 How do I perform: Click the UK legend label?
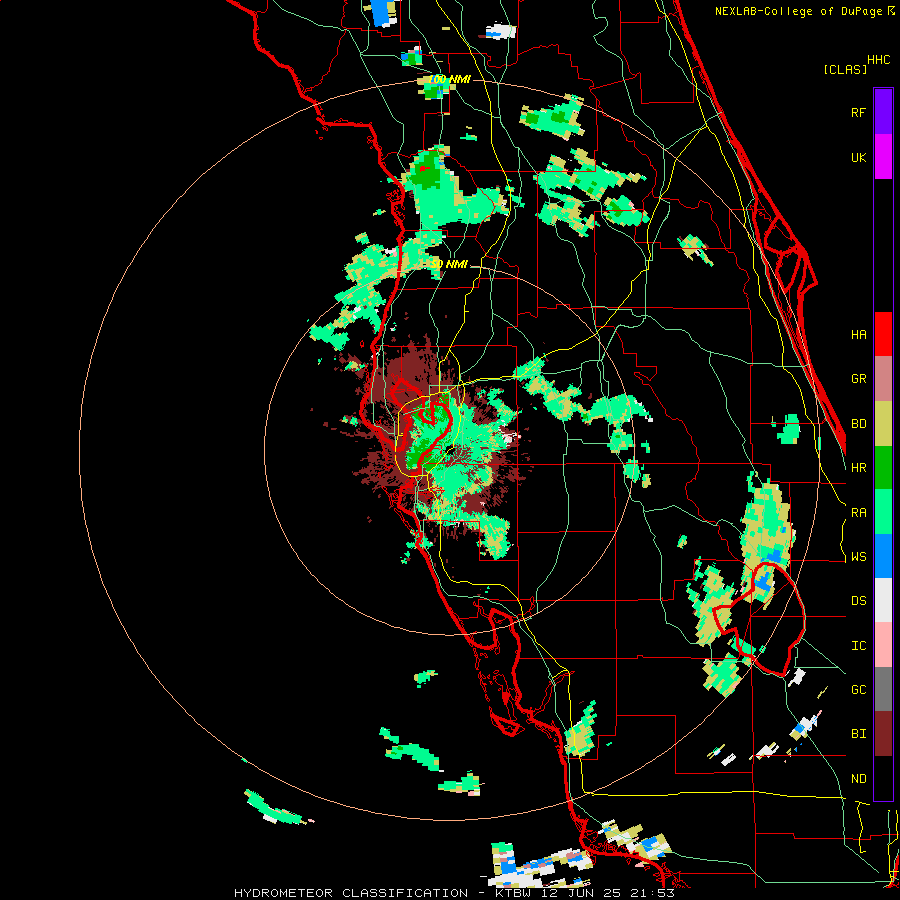point(858,158)
